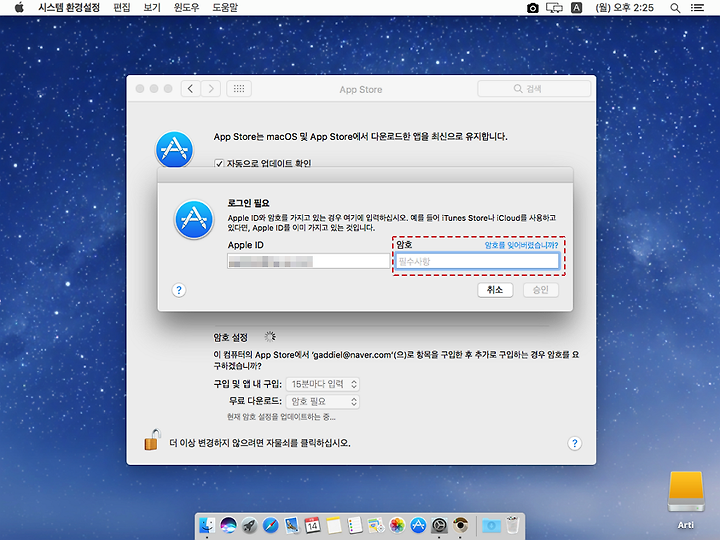Viewport: 720px width, 540px height.
Task: Open the 구입 및 앱 내 구입 dropdown
Action: pos(322,384)
